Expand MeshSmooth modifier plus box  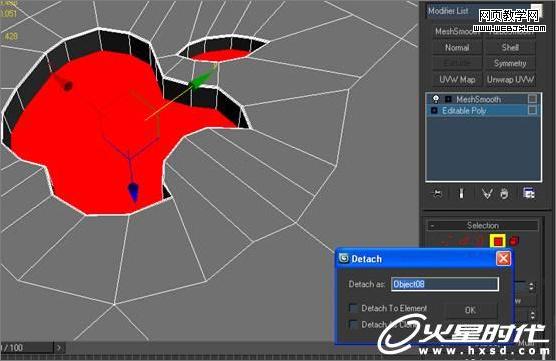(x=448, y=99)
